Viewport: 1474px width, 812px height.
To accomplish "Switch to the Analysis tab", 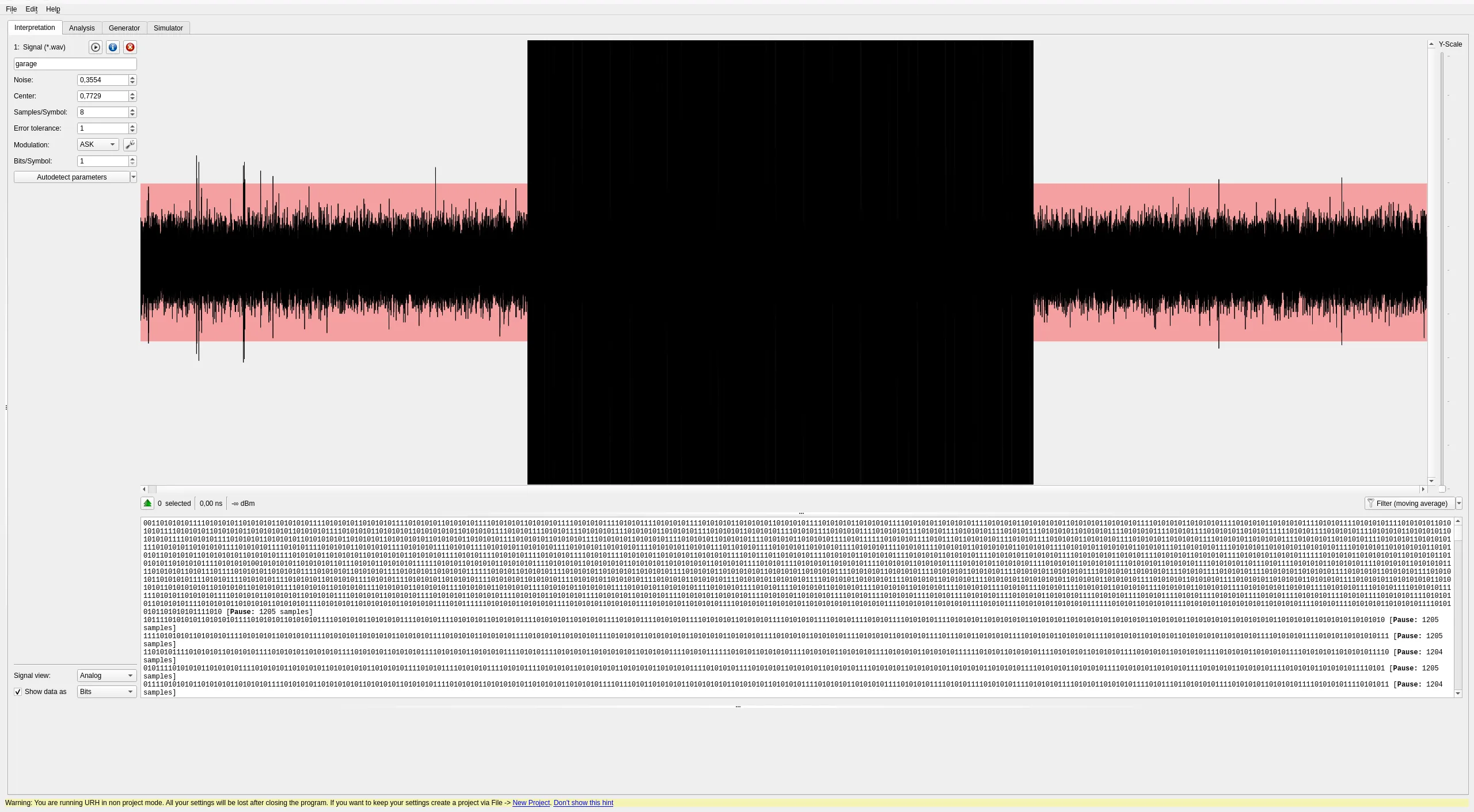I will tap(82, 28).
